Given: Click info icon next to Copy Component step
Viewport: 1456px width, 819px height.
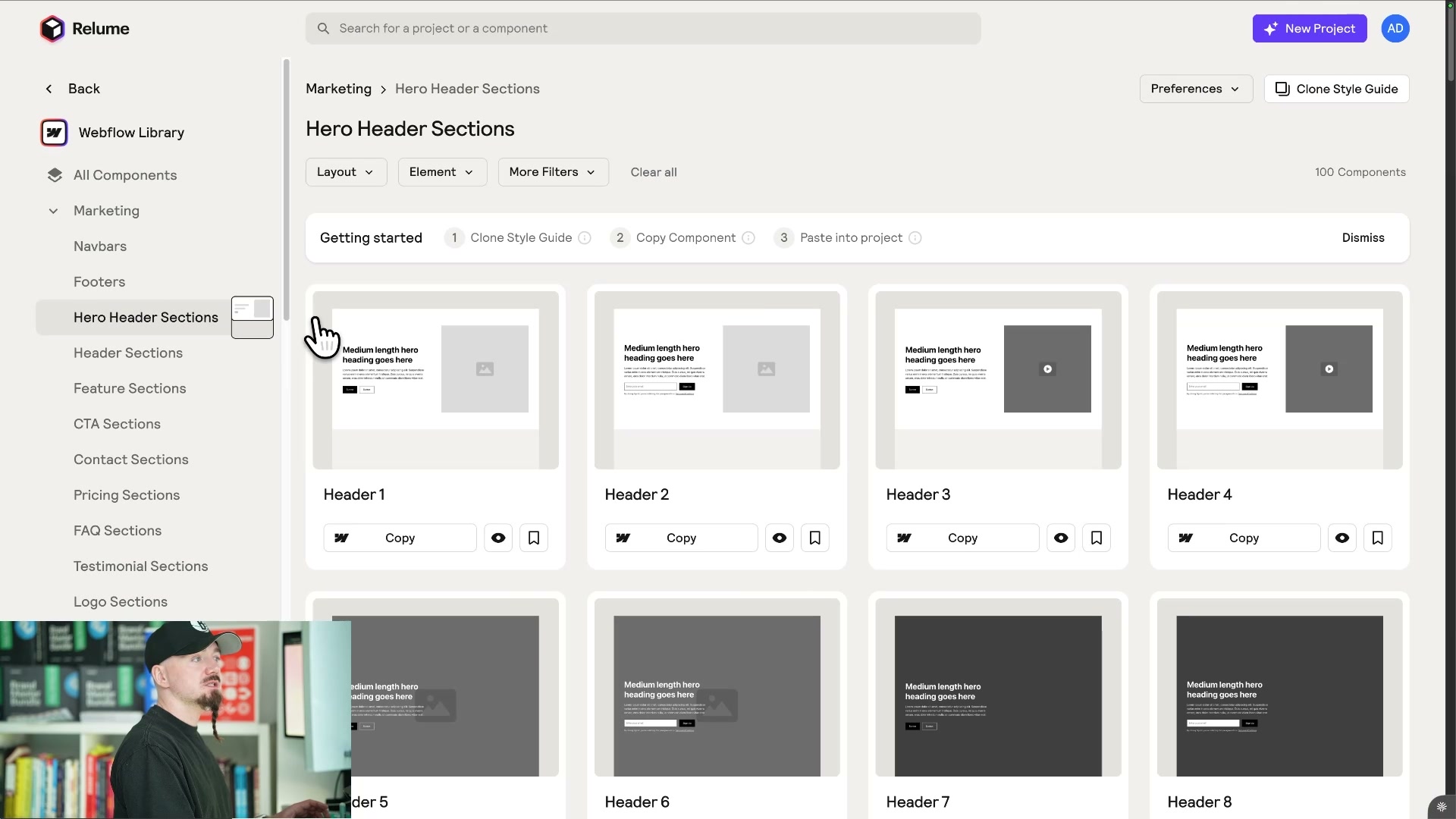Looking at the screenshot, I should (748, 238).
